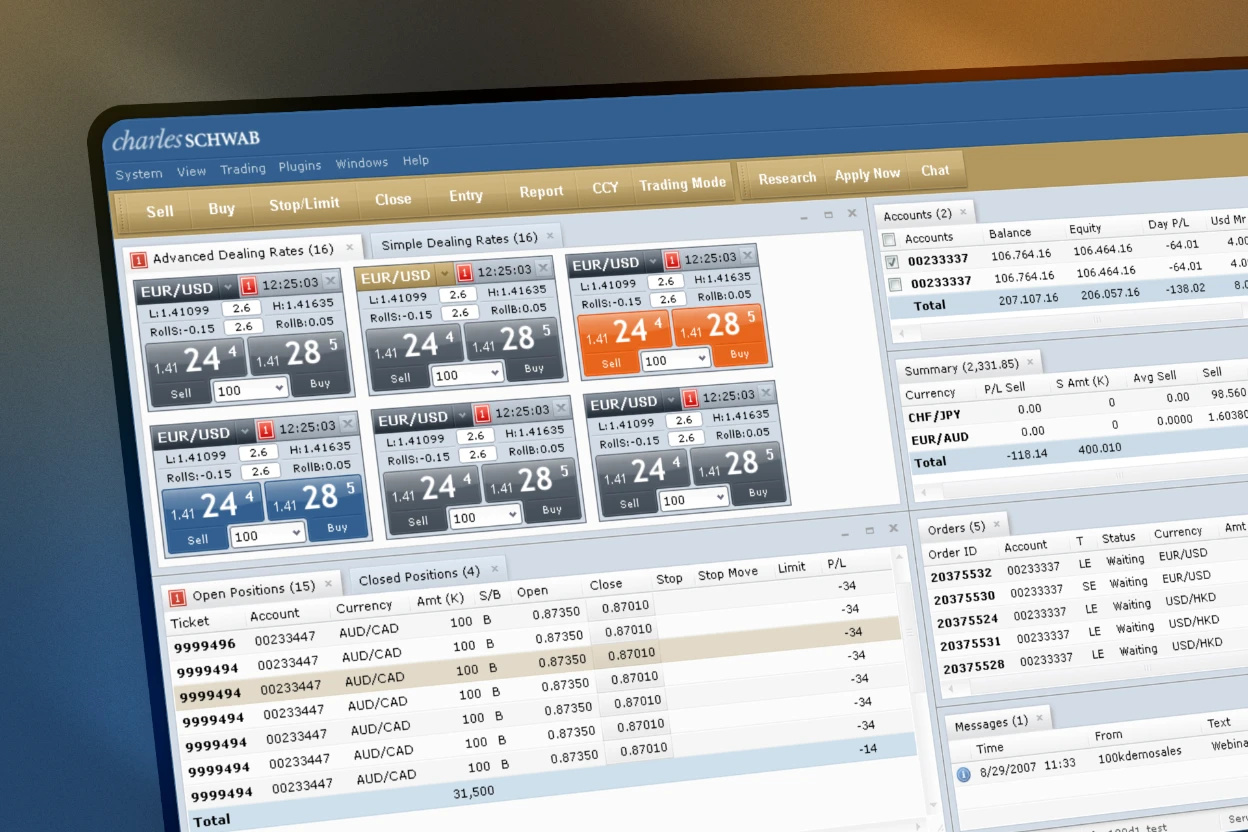Click the Report toolbar item
The width and height of the screenshot is (1248, 832).
(540, 191)
